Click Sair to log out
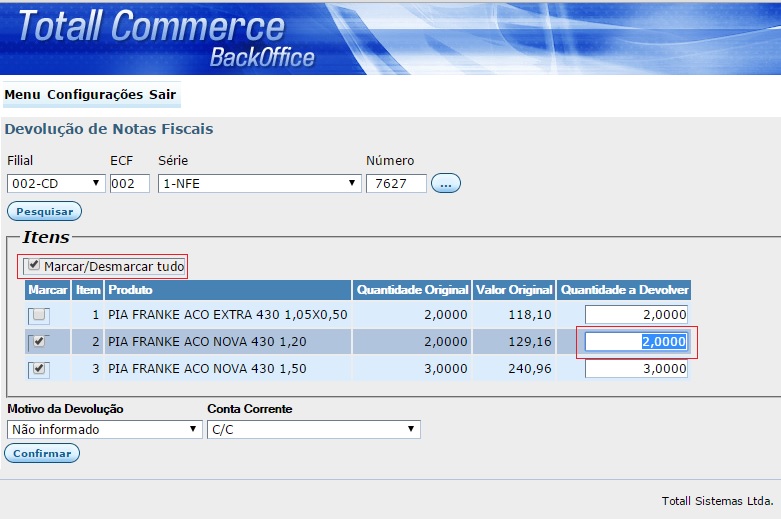 pyautogui.click(x=162, y=95)
